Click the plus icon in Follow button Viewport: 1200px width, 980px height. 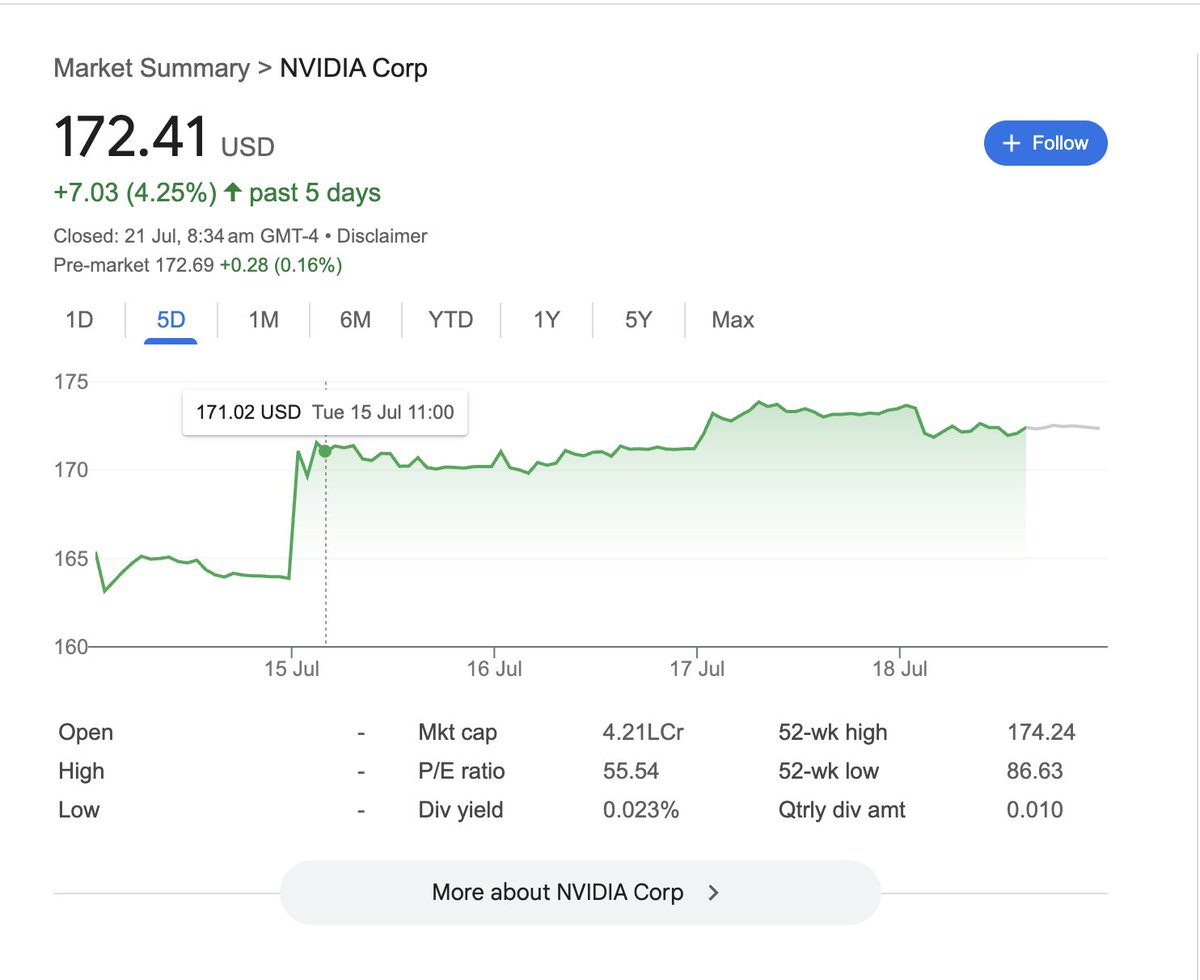point(1011,143)
